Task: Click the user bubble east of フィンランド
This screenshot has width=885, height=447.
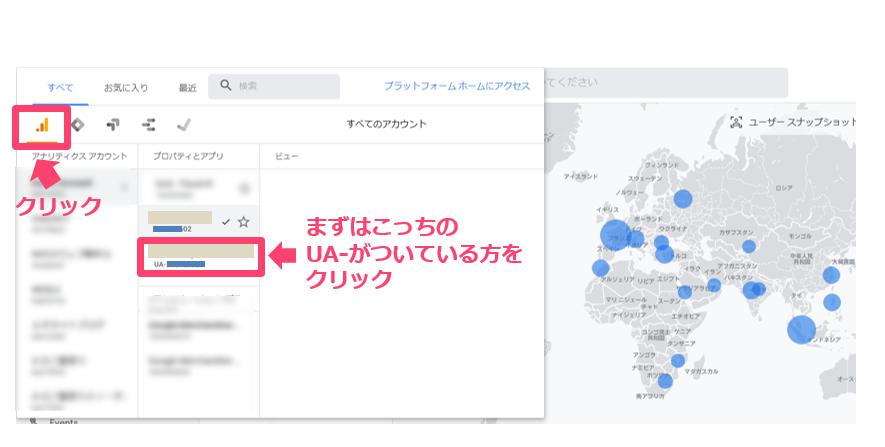Action: [x=682, y=199]
